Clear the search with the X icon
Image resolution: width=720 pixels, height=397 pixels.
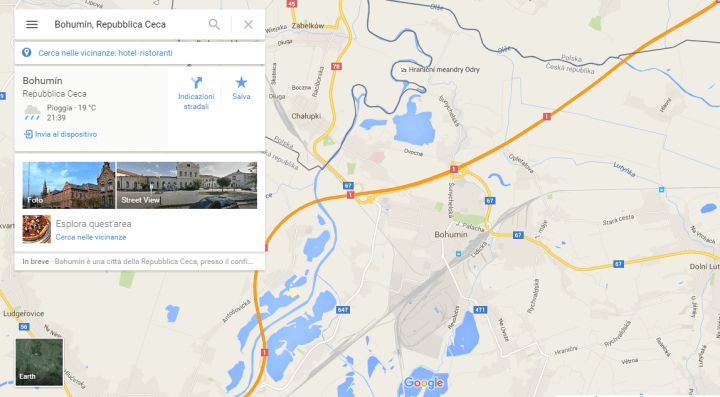[x=248, y=24]
